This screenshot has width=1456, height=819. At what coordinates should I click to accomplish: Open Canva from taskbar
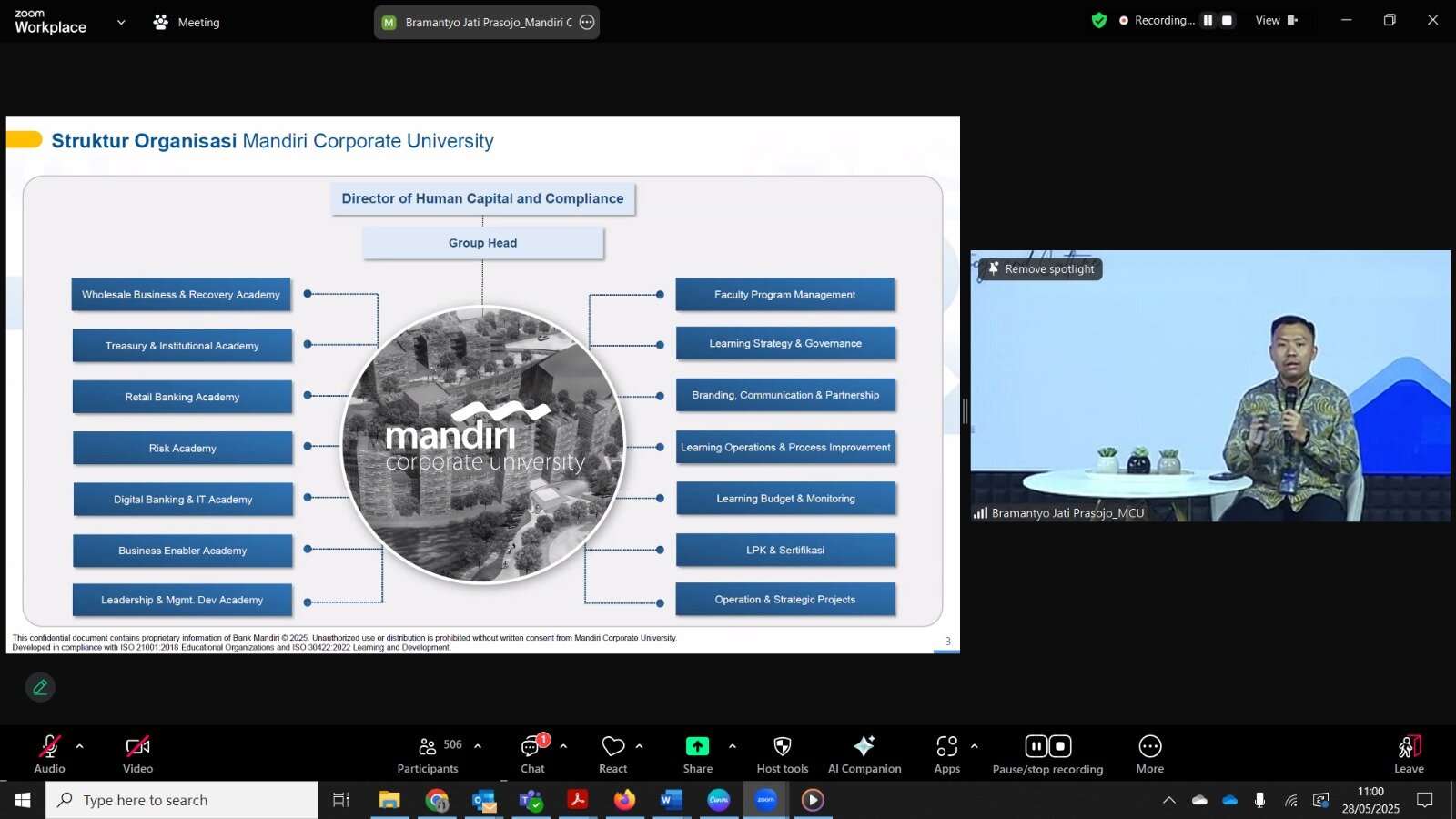pos(718,800)
